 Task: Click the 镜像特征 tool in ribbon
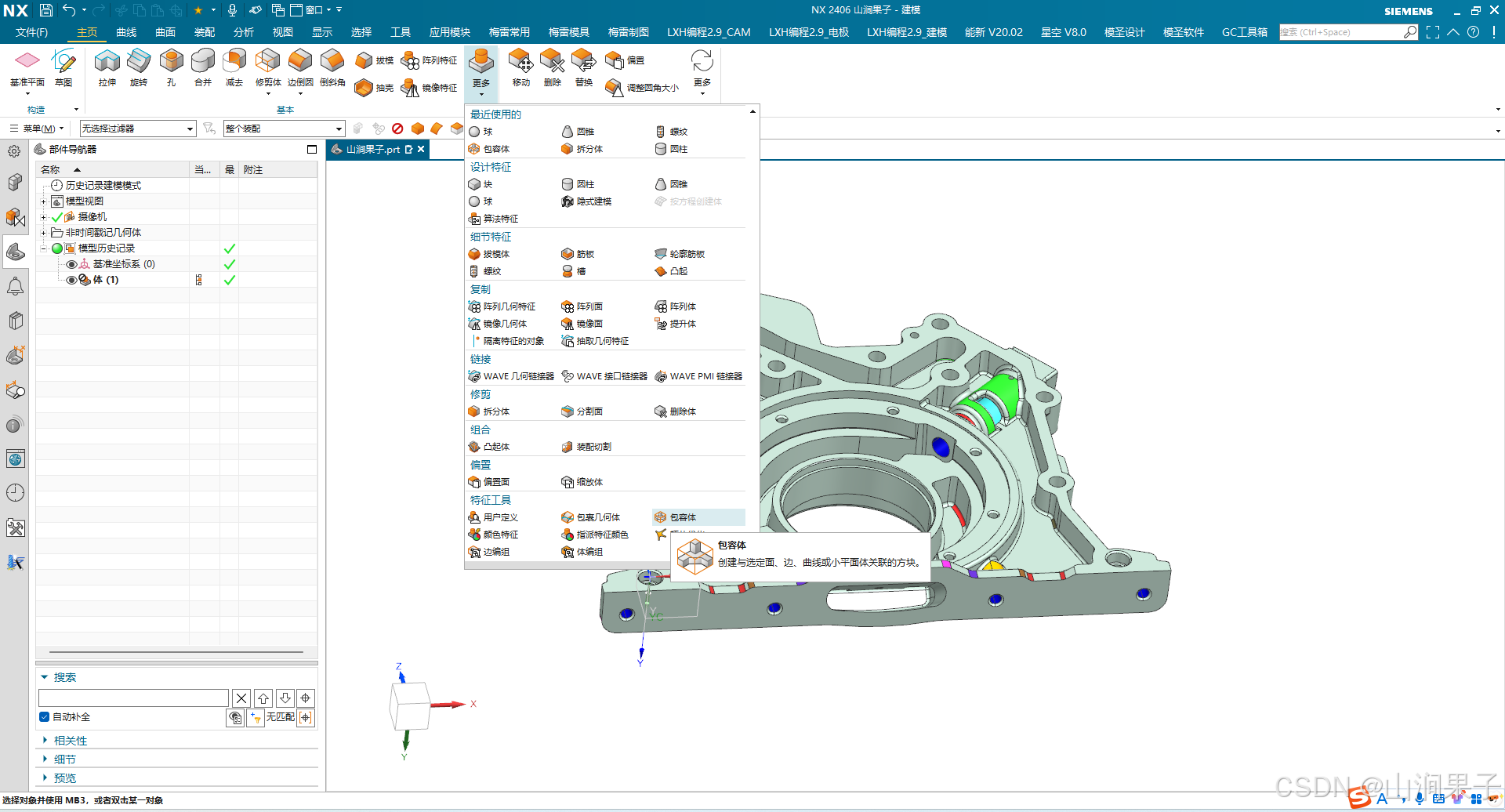click(x=429, y=88)
